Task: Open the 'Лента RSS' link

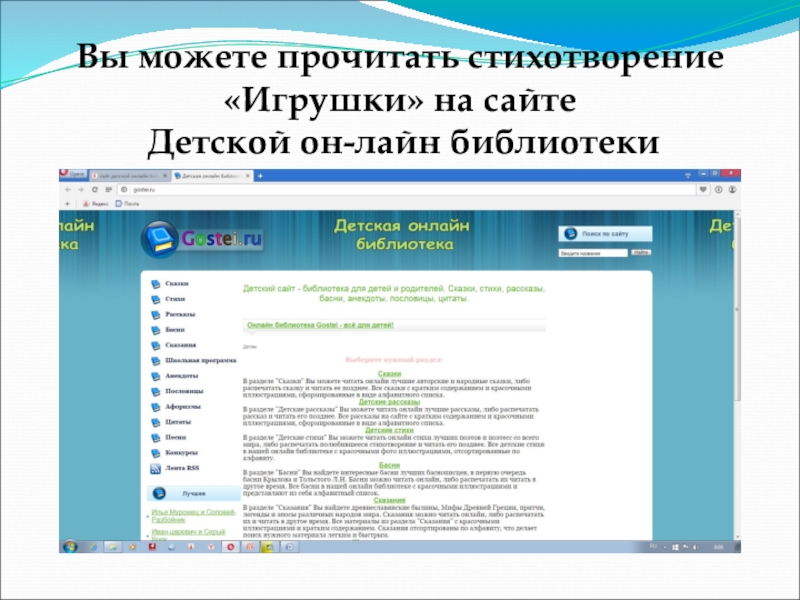Action: point(182,468)
